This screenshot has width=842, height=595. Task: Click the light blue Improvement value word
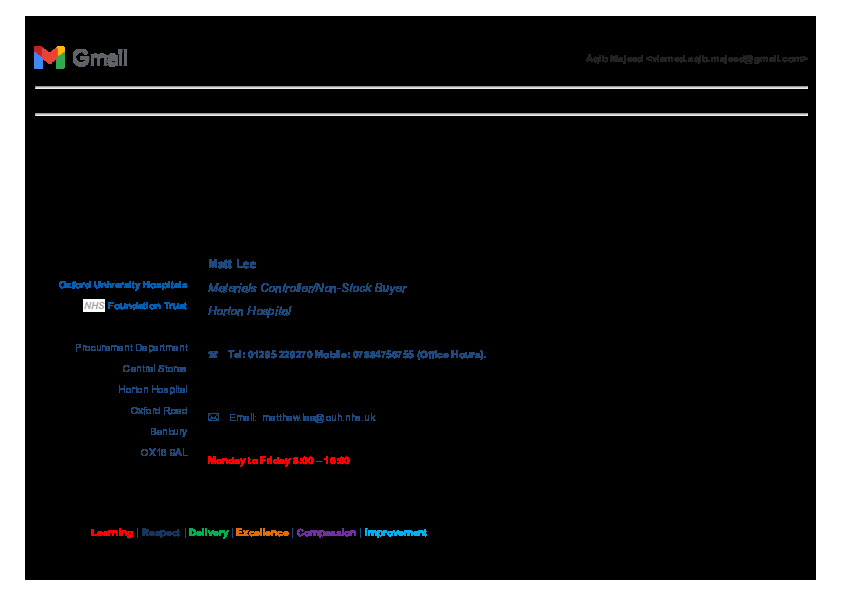[395, 533]
